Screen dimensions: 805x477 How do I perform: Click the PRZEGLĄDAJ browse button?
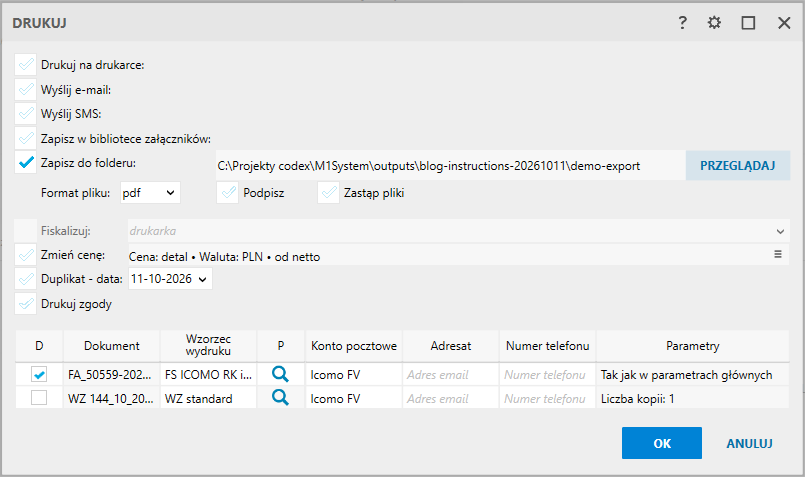[x=738, y=165]
